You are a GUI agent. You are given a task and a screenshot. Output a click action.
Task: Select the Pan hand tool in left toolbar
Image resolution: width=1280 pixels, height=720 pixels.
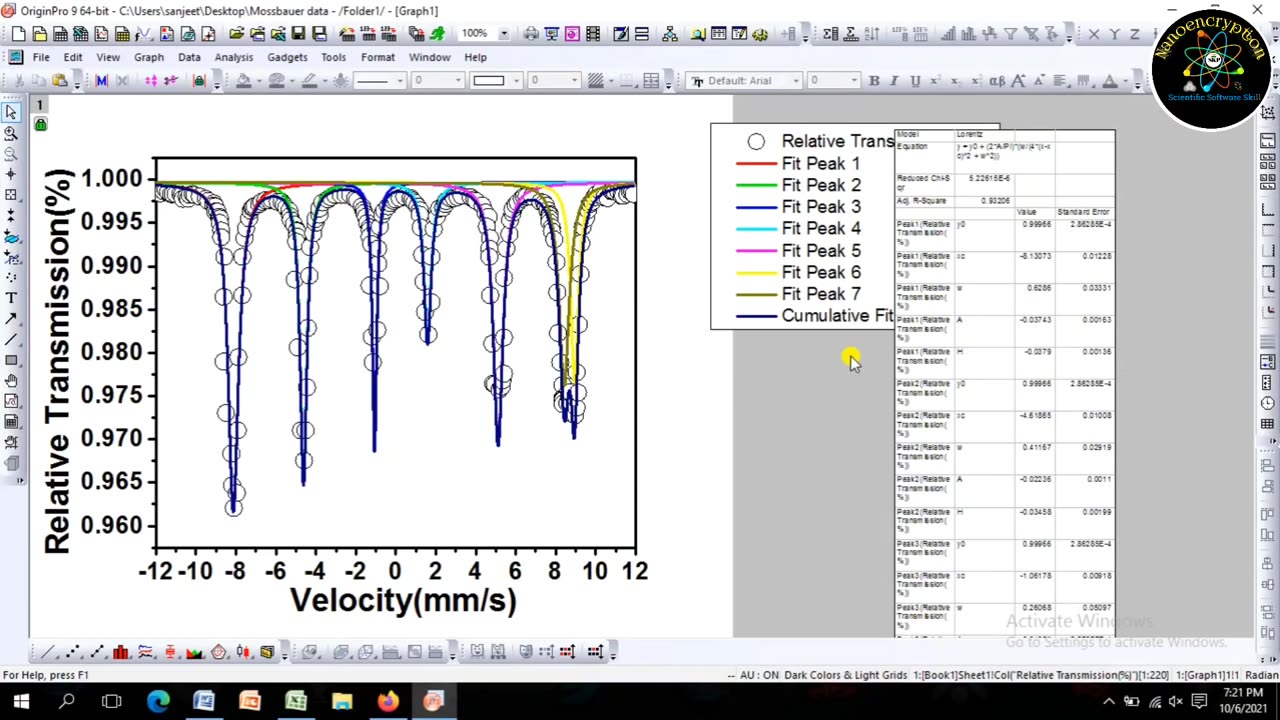pyautogui.click(x=11, y=380)
